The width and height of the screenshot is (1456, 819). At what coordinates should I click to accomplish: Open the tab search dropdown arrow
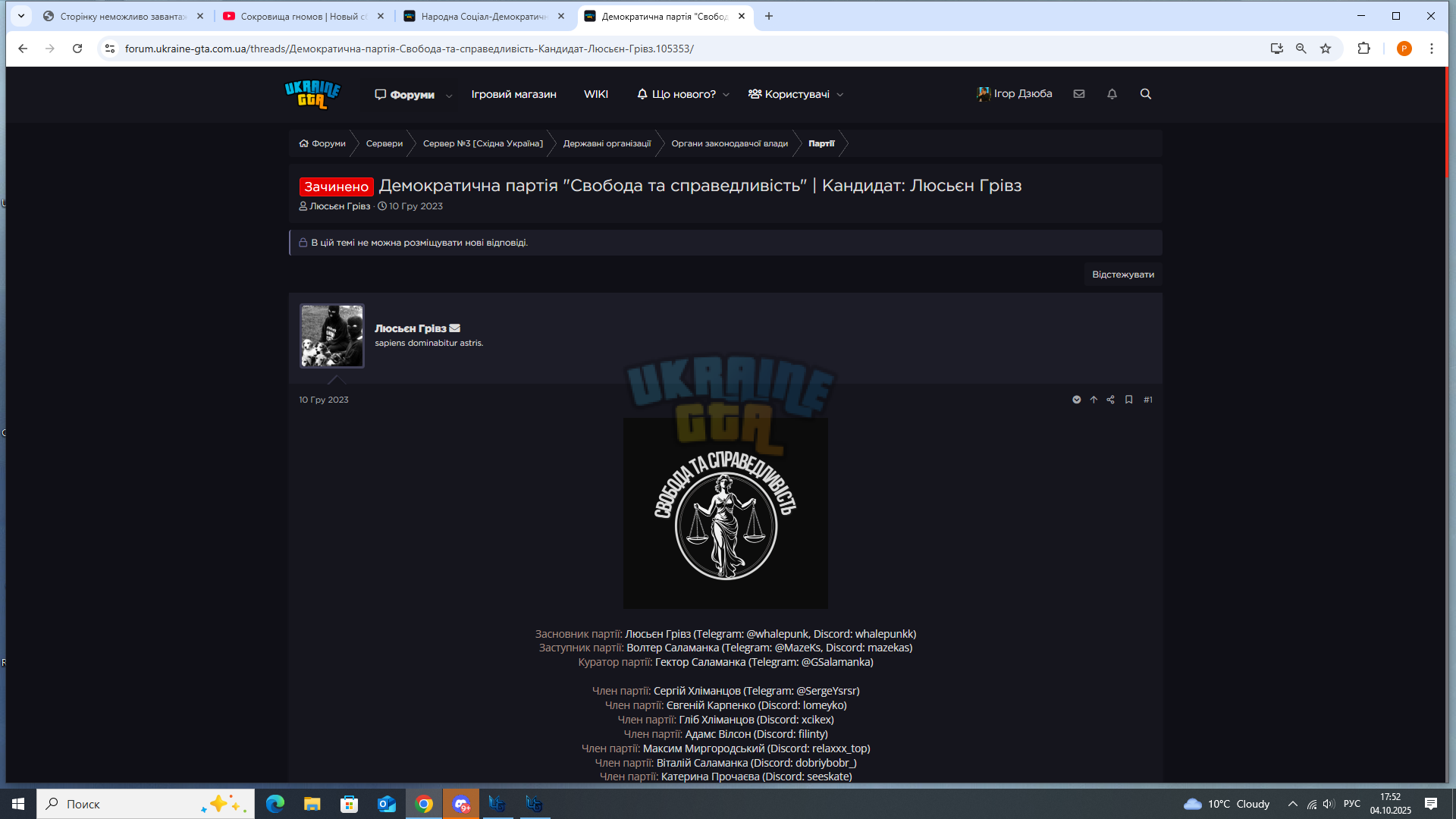point(21,16)
